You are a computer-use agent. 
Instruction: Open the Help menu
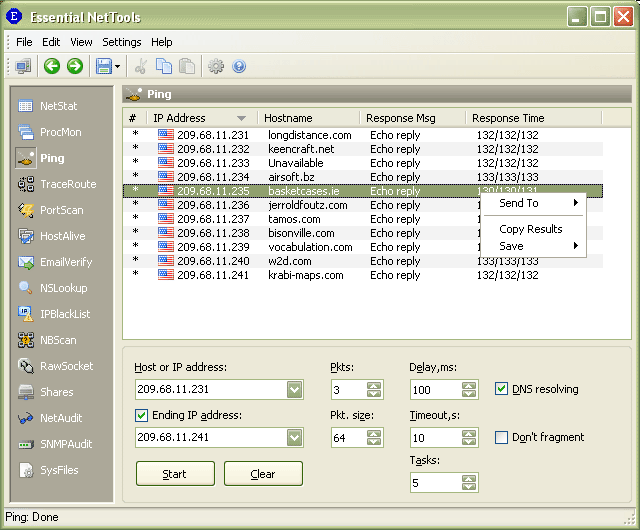[162, 42]
